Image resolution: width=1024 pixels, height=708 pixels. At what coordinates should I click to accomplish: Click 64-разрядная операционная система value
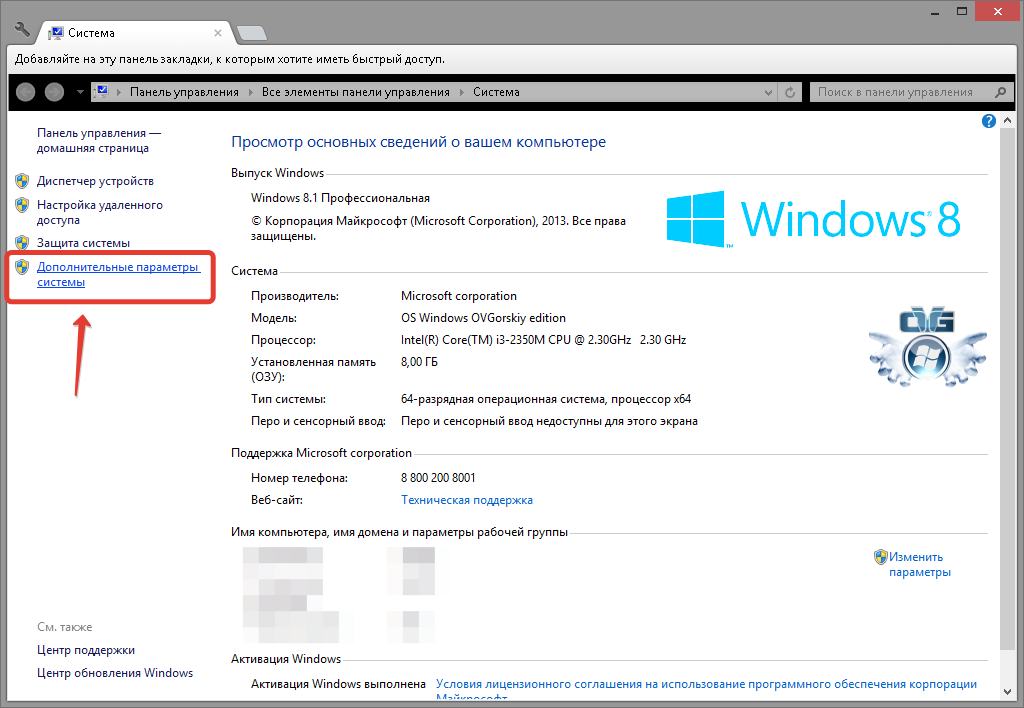(546, 399)
